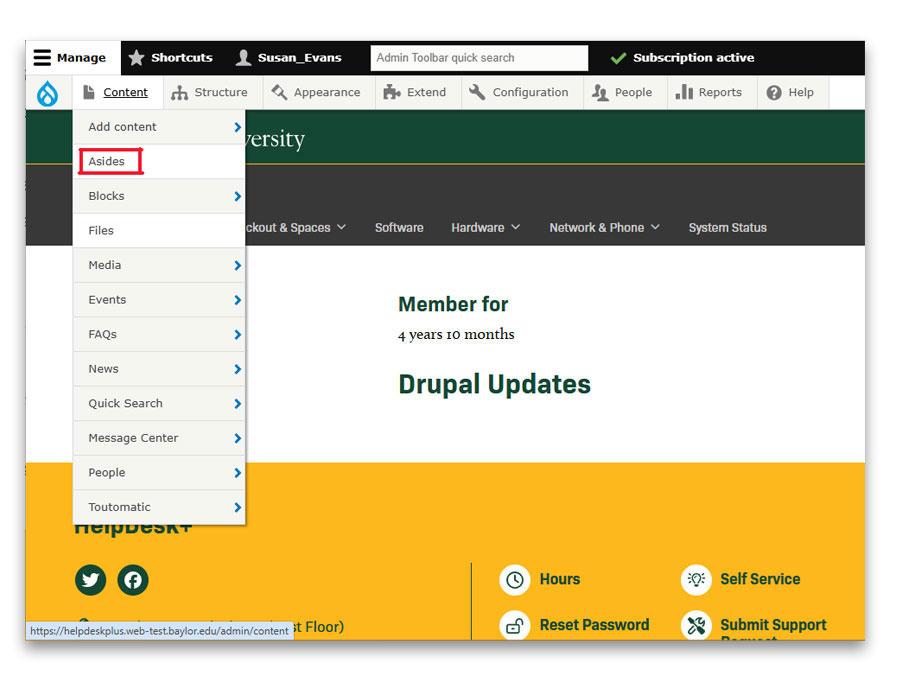Open the Appearance toolbar tab
The image size is (900, 677).
tap(319, 92)
